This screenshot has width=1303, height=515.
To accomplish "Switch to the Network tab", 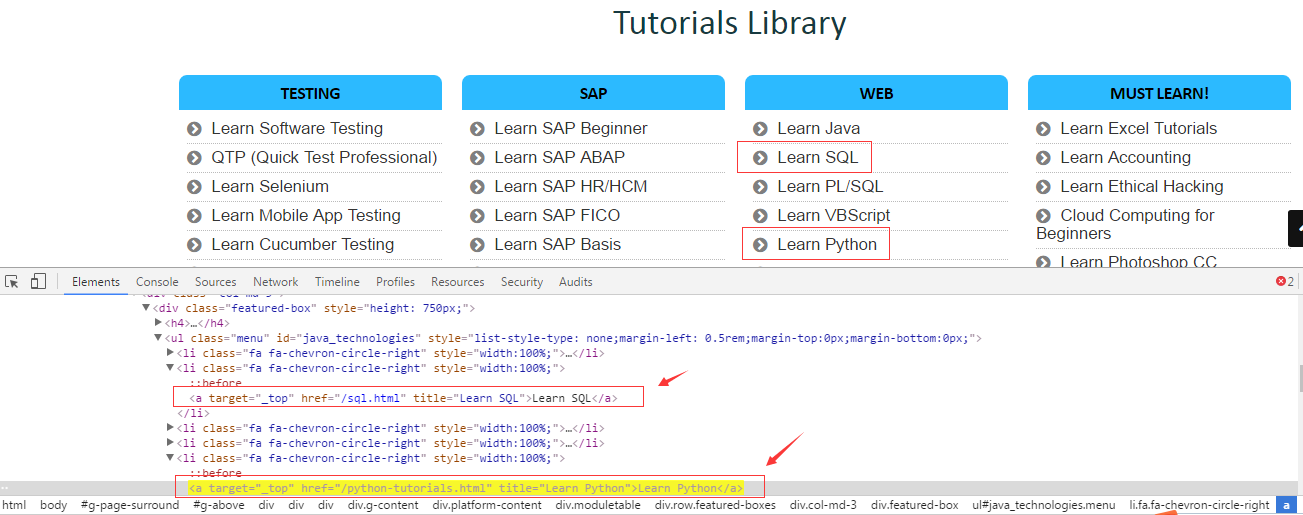I will [276, 282].
